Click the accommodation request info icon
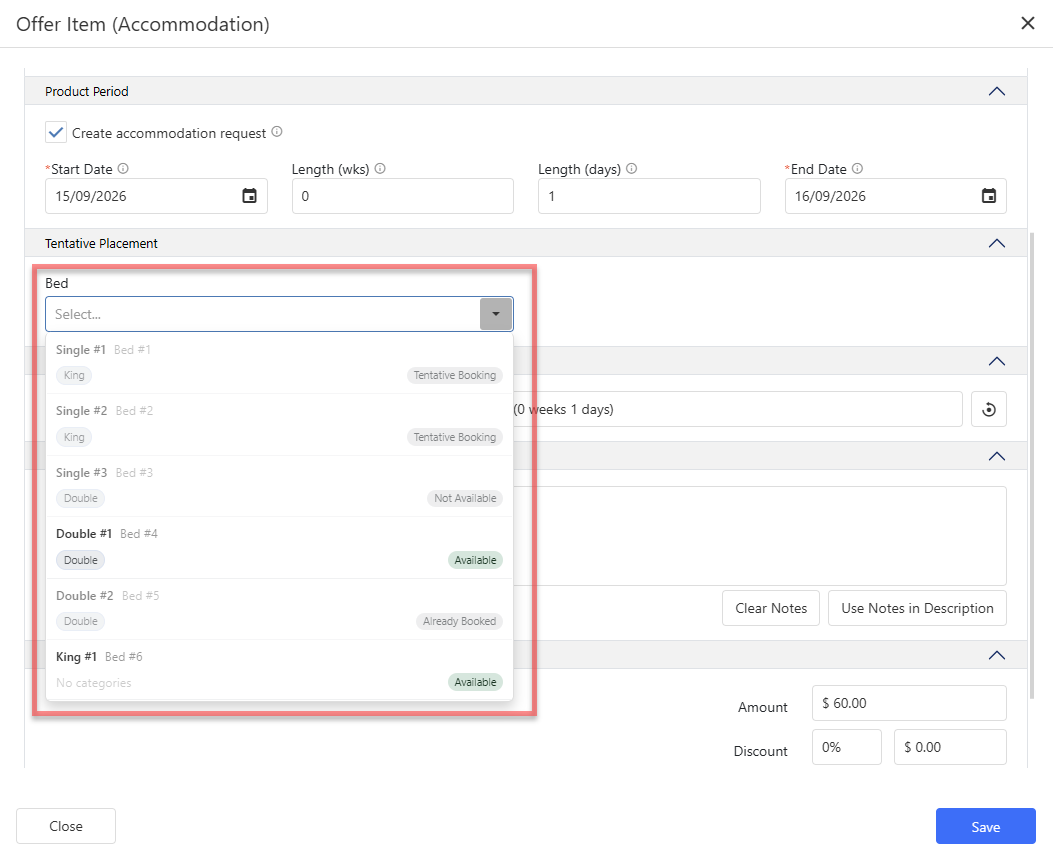Screen dimensions: 1053x859 277,132
